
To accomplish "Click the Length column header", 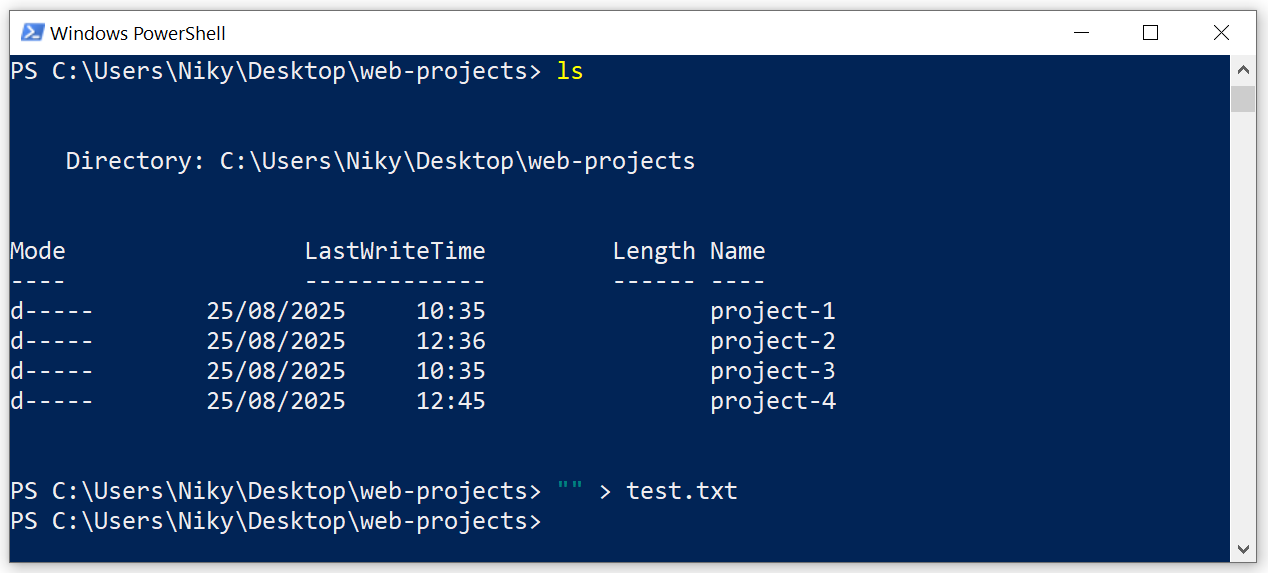I will 654,251.
